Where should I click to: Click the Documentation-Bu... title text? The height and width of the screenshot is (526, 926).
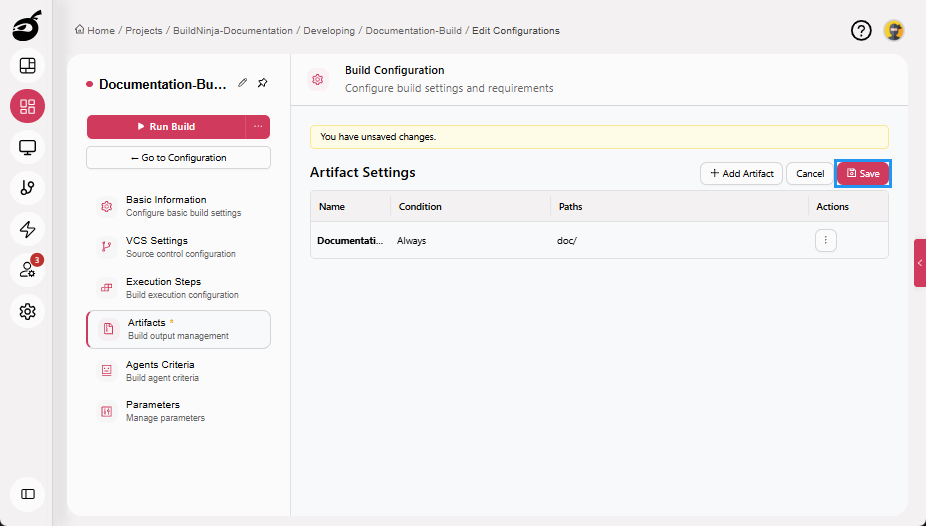[162, 84]
